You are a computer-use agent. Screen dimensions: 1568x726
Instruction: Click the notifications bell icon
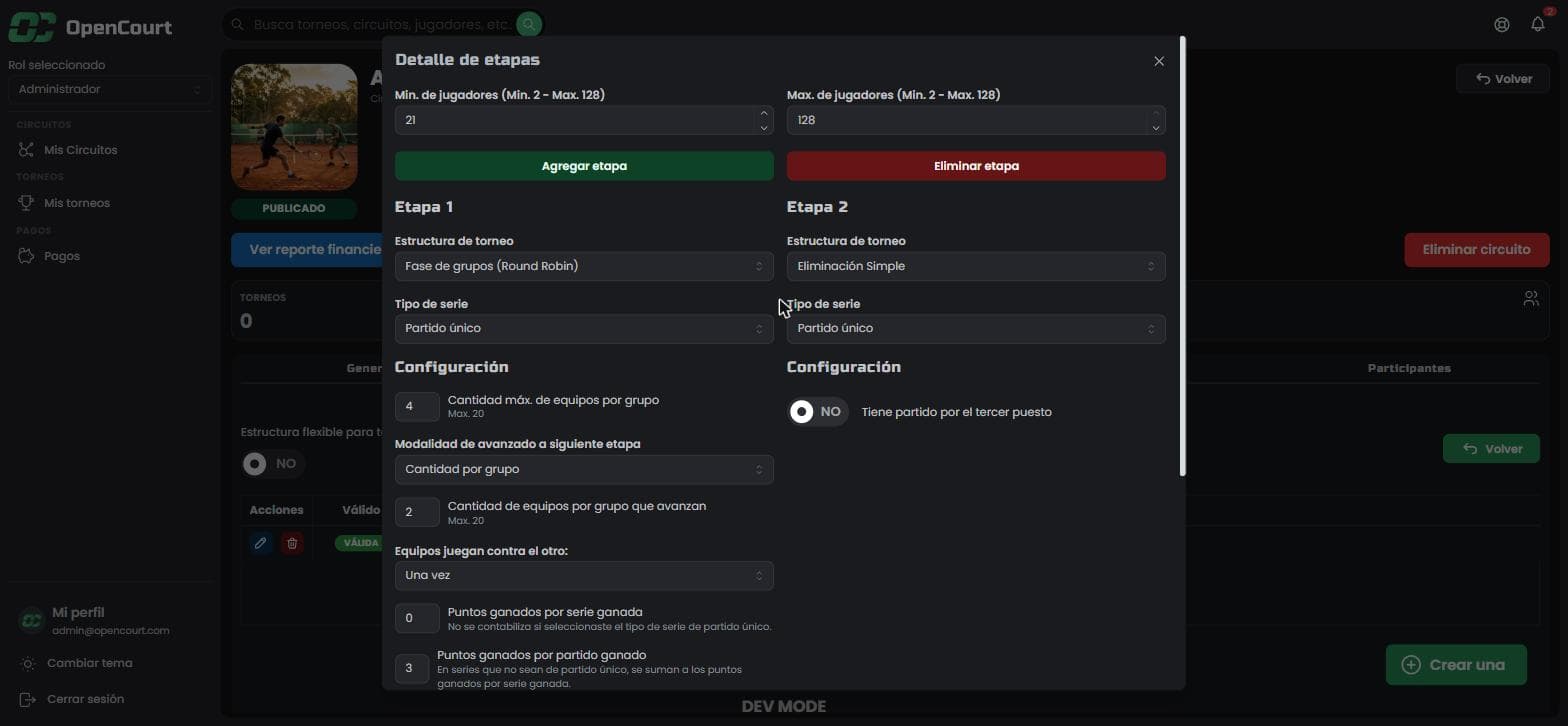point(1538,24)
